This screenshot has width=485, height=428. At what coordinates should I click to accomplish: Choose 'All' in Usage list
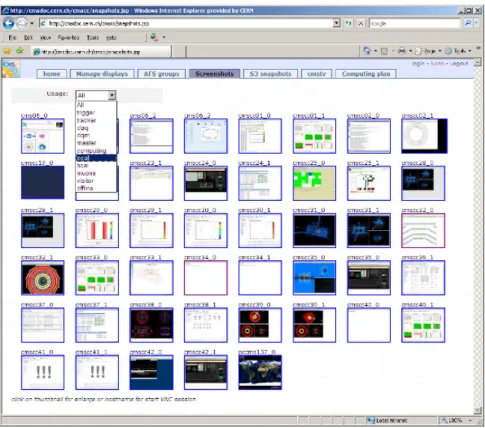pyautogui.click(x=96, y=105)
